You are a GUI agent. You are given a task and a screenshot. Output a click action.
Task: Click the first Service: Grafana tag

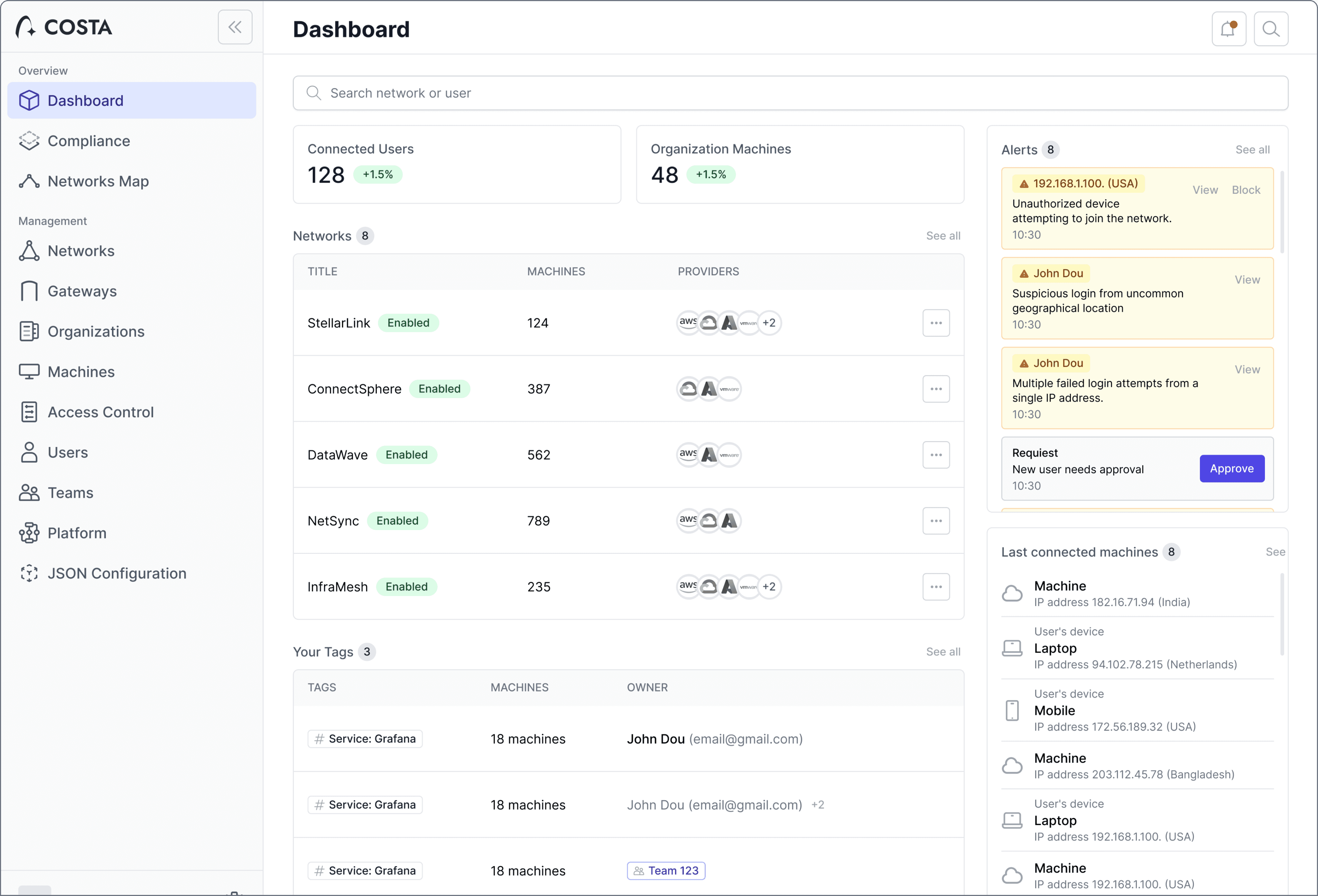click(x=365, y=738)
